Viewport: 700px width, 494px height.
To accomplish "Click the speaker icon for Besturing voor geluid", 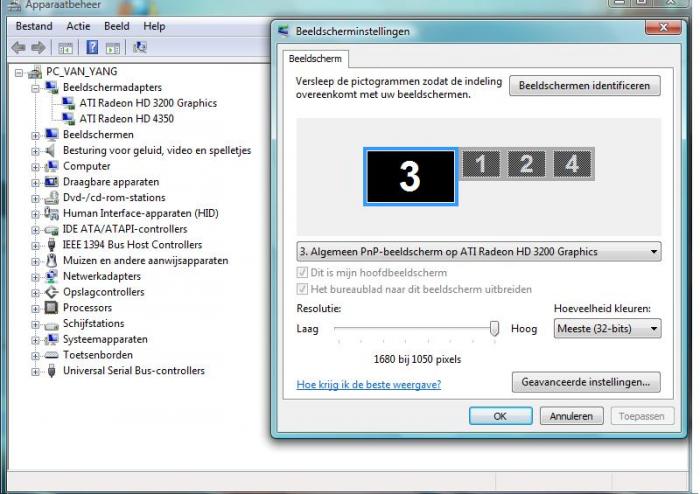I will [x=51, y=150].
